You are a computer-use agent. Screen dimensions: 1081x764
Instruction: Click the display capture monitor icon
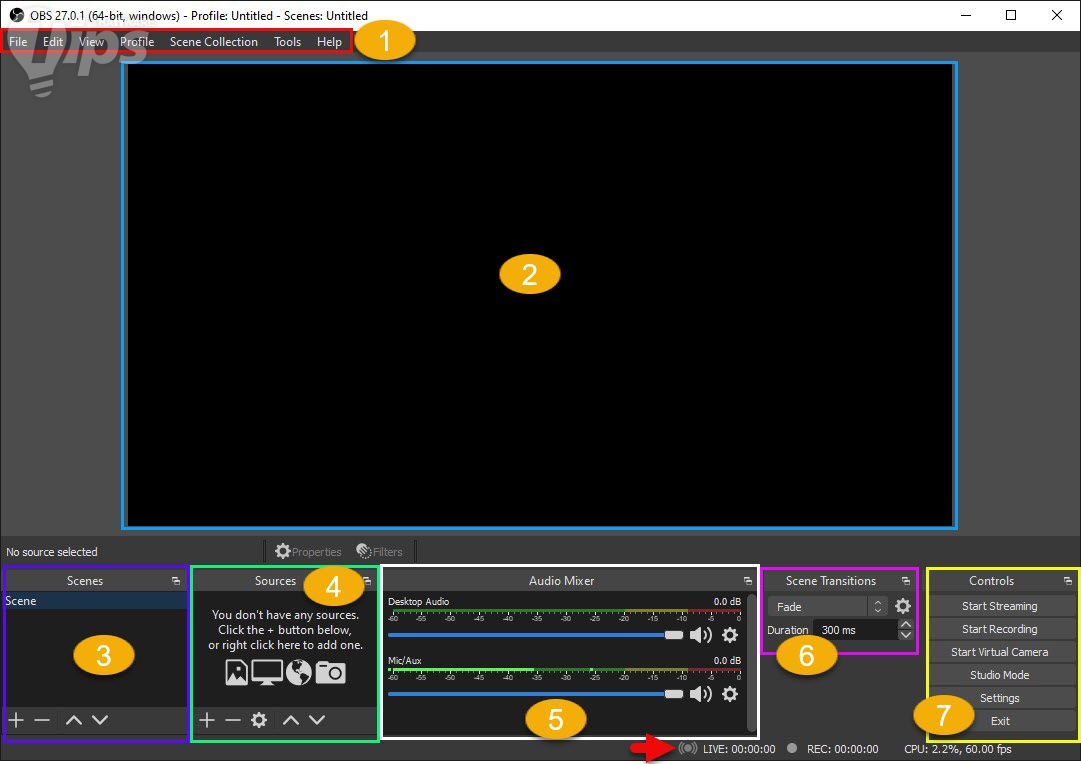click(x=267, y=672)
